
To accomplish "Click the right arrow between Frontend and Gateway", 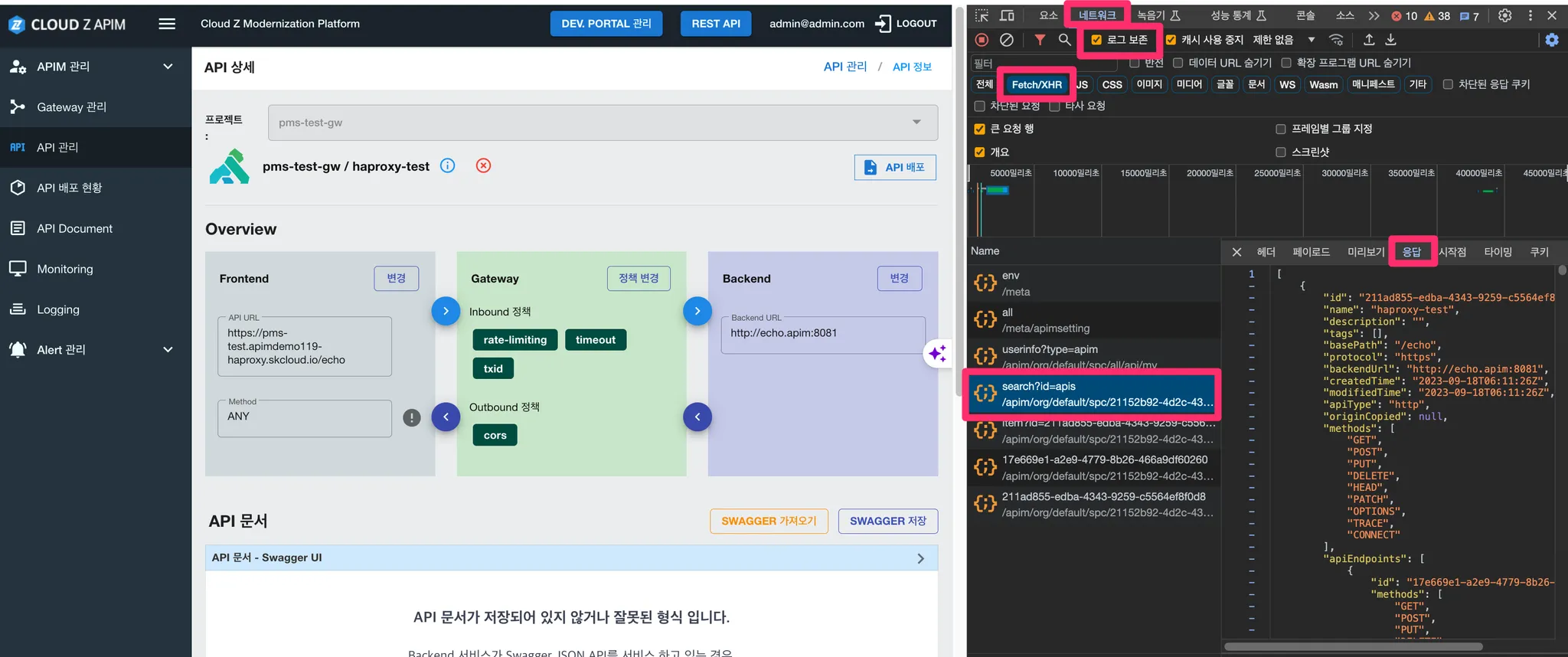I will click(446, 311).
